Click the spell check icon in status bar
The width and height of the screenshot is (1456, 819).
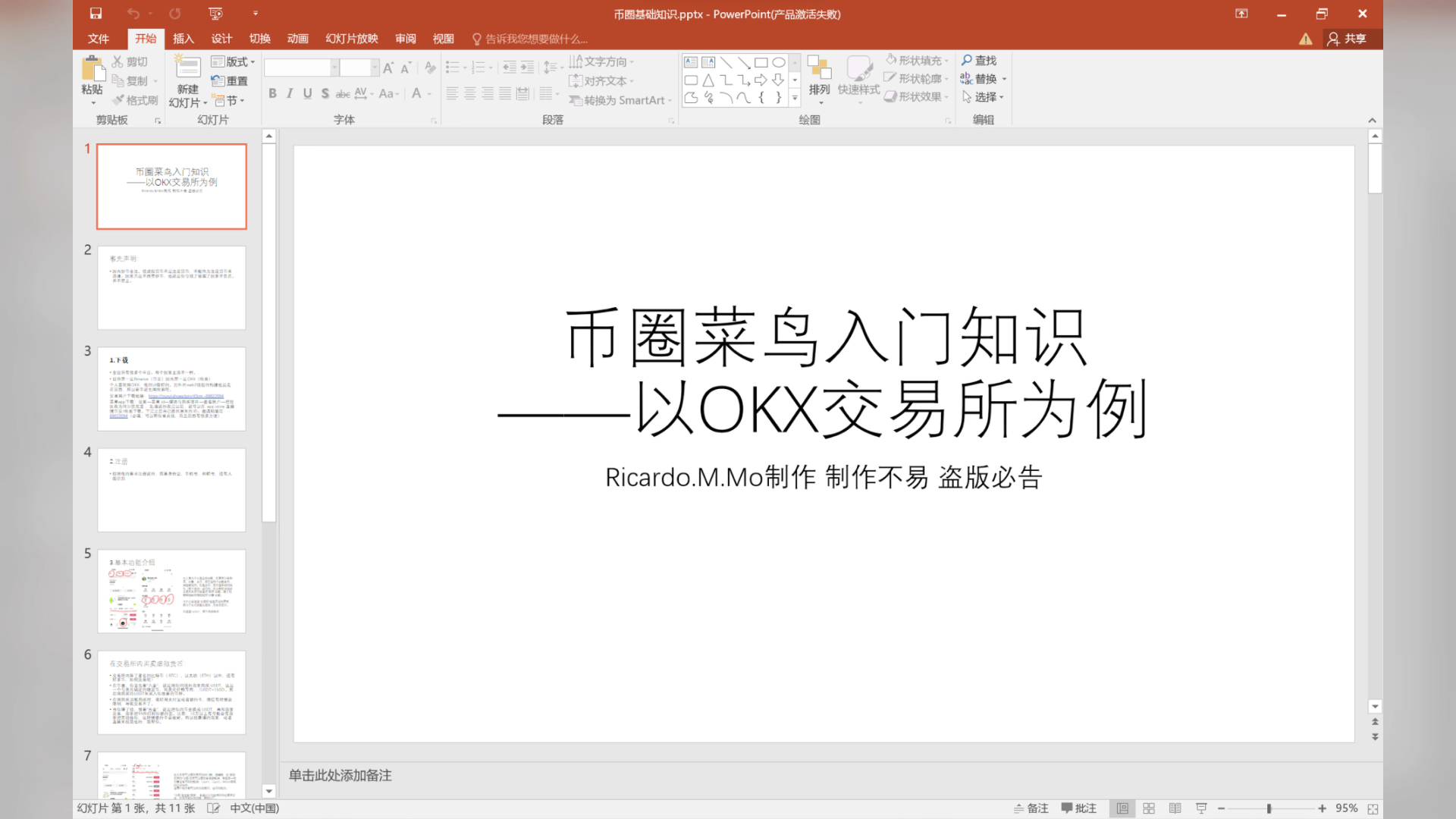point(214,808)
